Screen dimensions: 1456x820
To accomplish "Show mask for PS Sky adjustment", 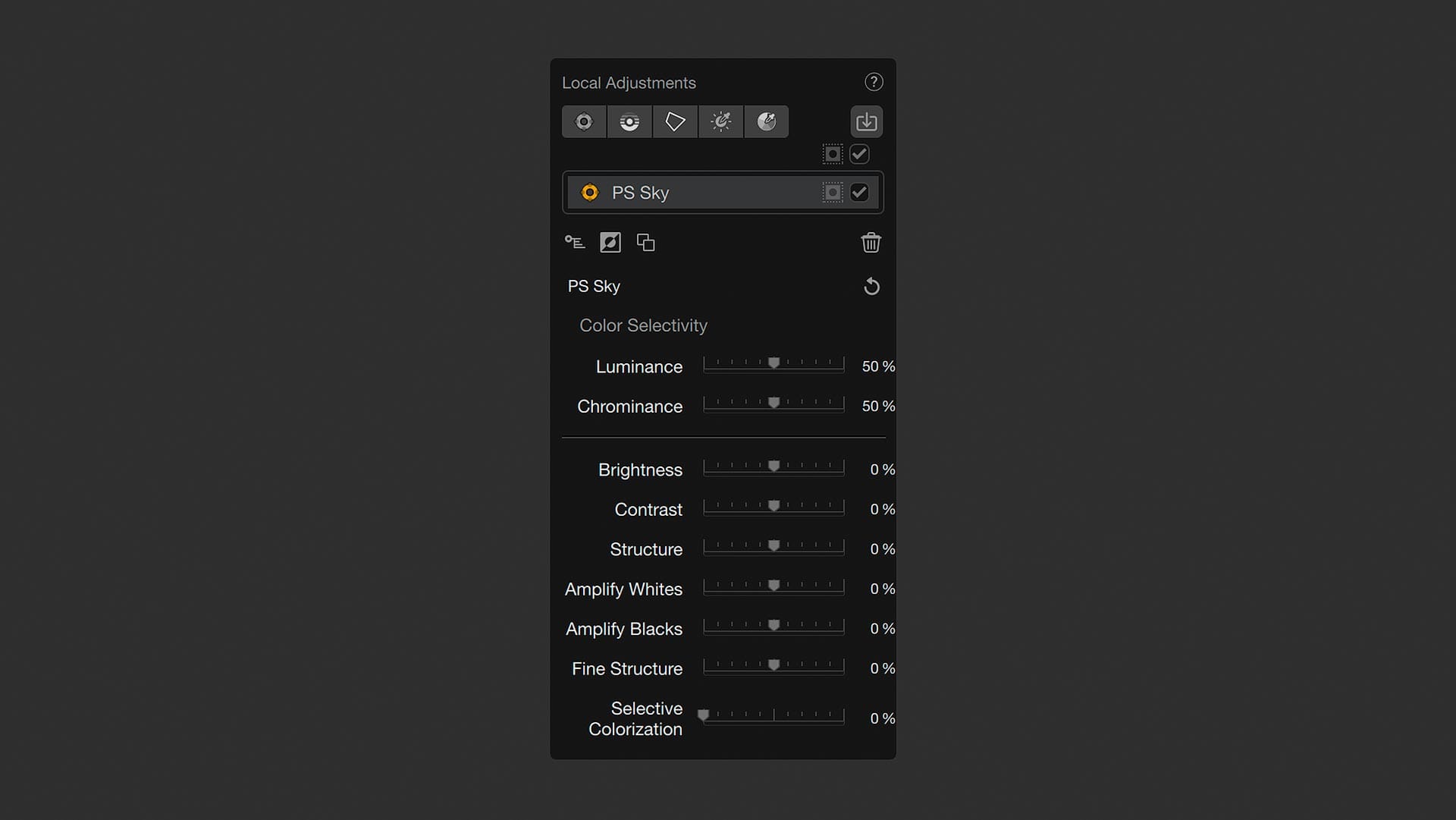I will pos(833,193).
